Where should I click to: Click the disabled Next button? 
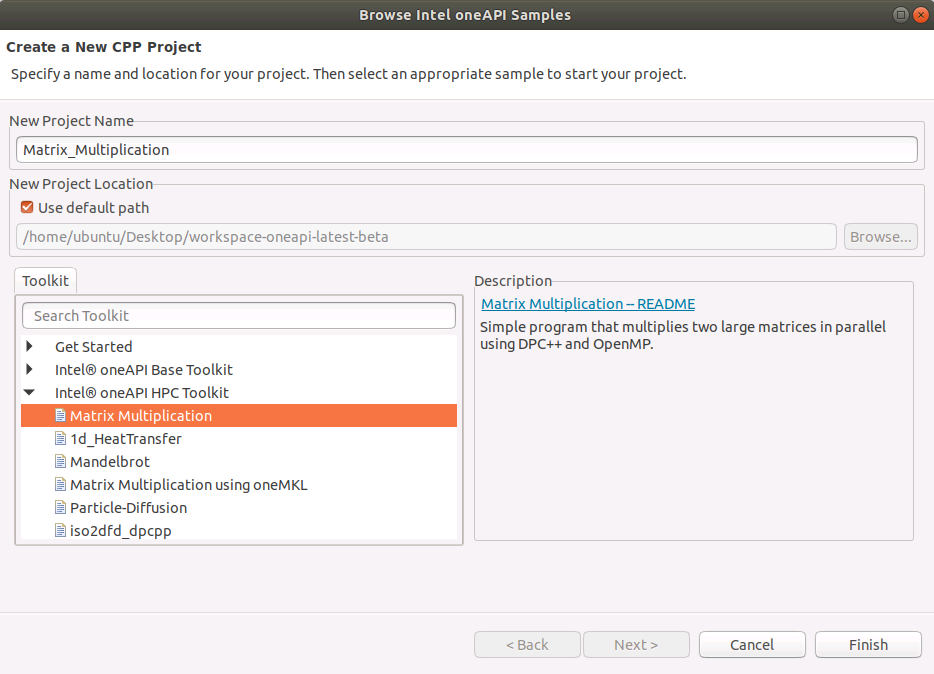pyautogui.click(x=636, y=645)
